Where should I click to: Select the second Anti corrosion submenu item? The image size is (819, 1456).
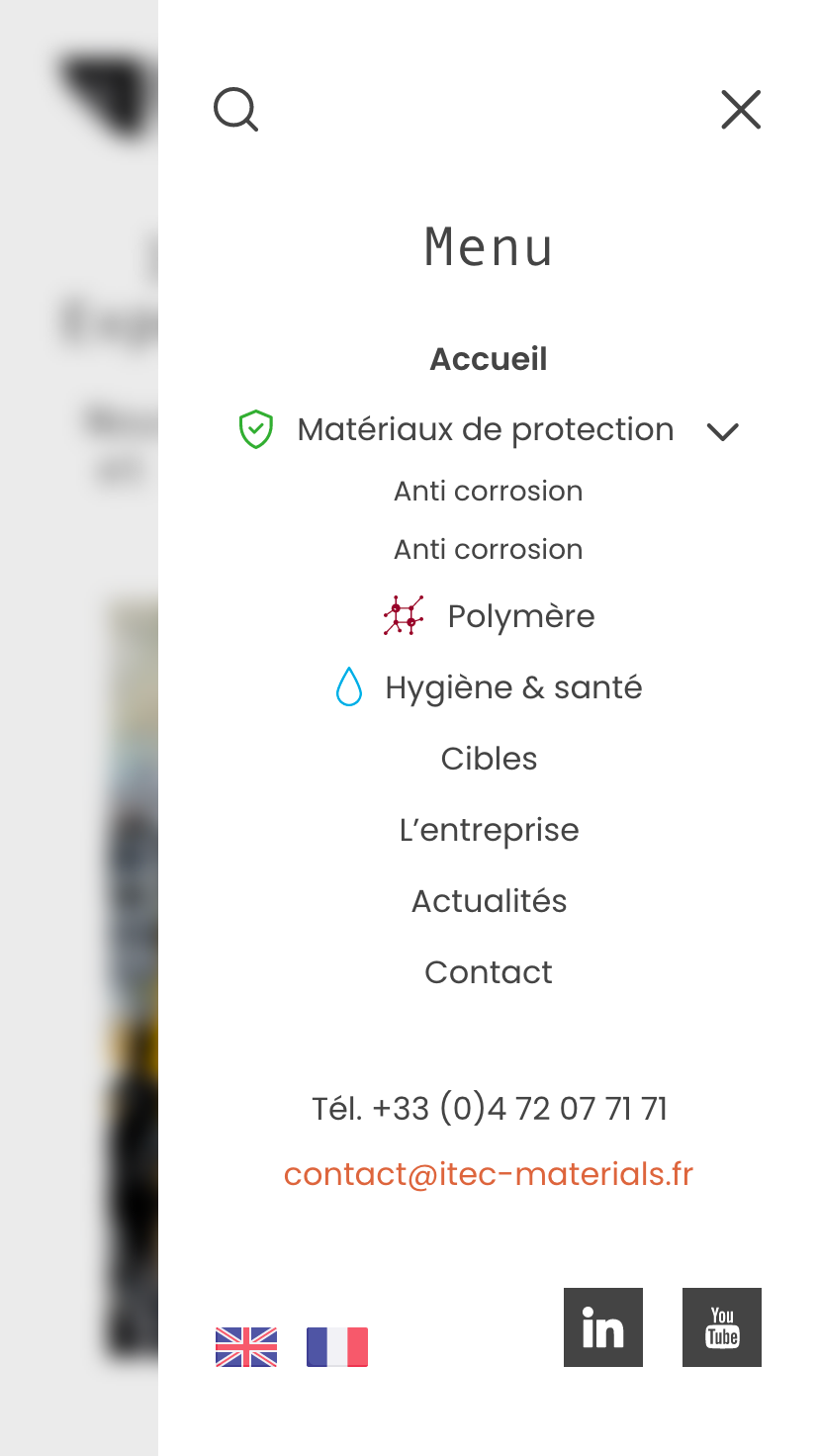(x=489, y=549)
